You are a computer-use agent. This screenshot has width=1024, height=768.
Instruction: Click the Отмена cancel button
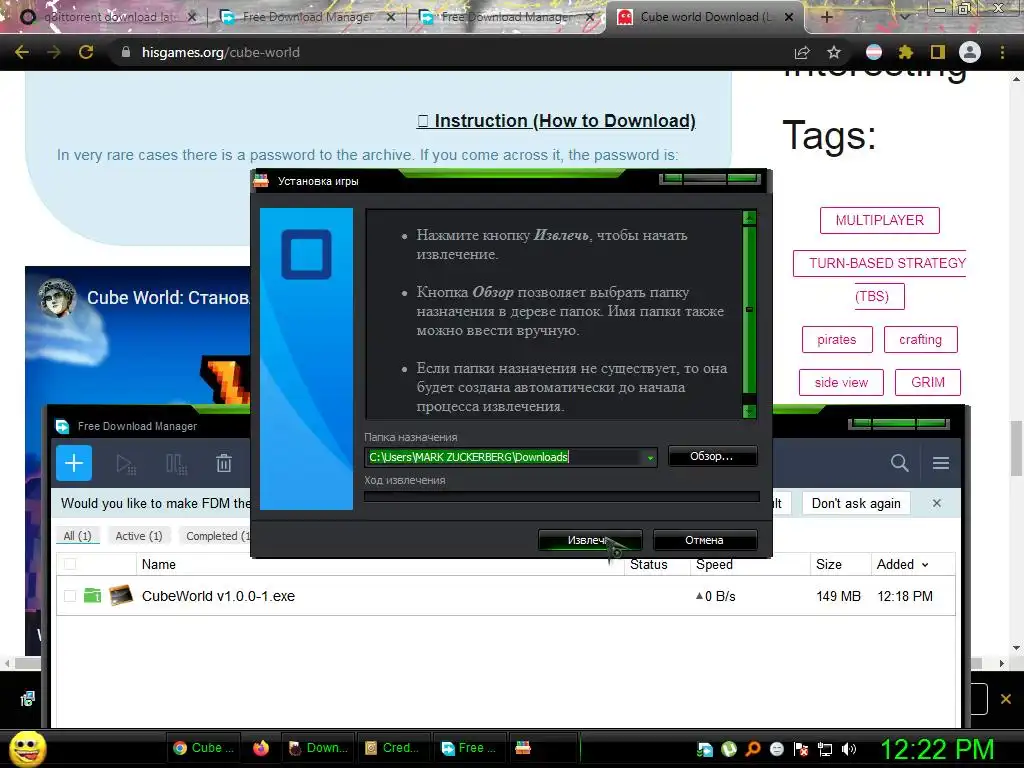pyautogui.click(x=705, y=540)
